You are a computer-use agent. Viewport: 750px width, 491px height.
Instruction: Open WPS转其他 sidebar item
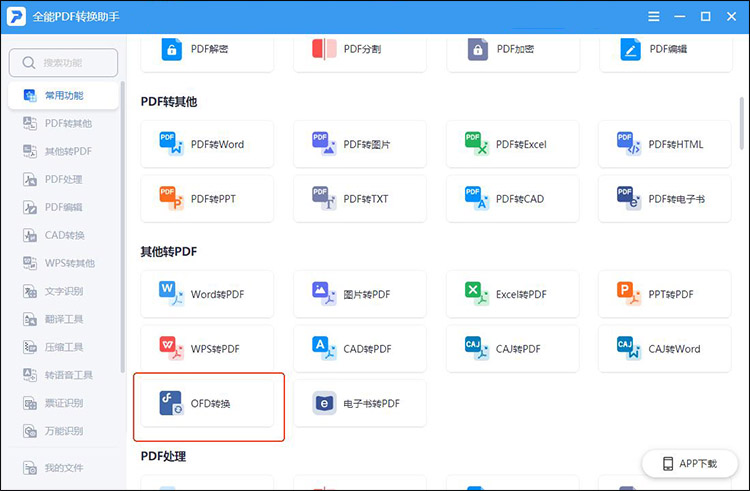(x=63, y=263)
